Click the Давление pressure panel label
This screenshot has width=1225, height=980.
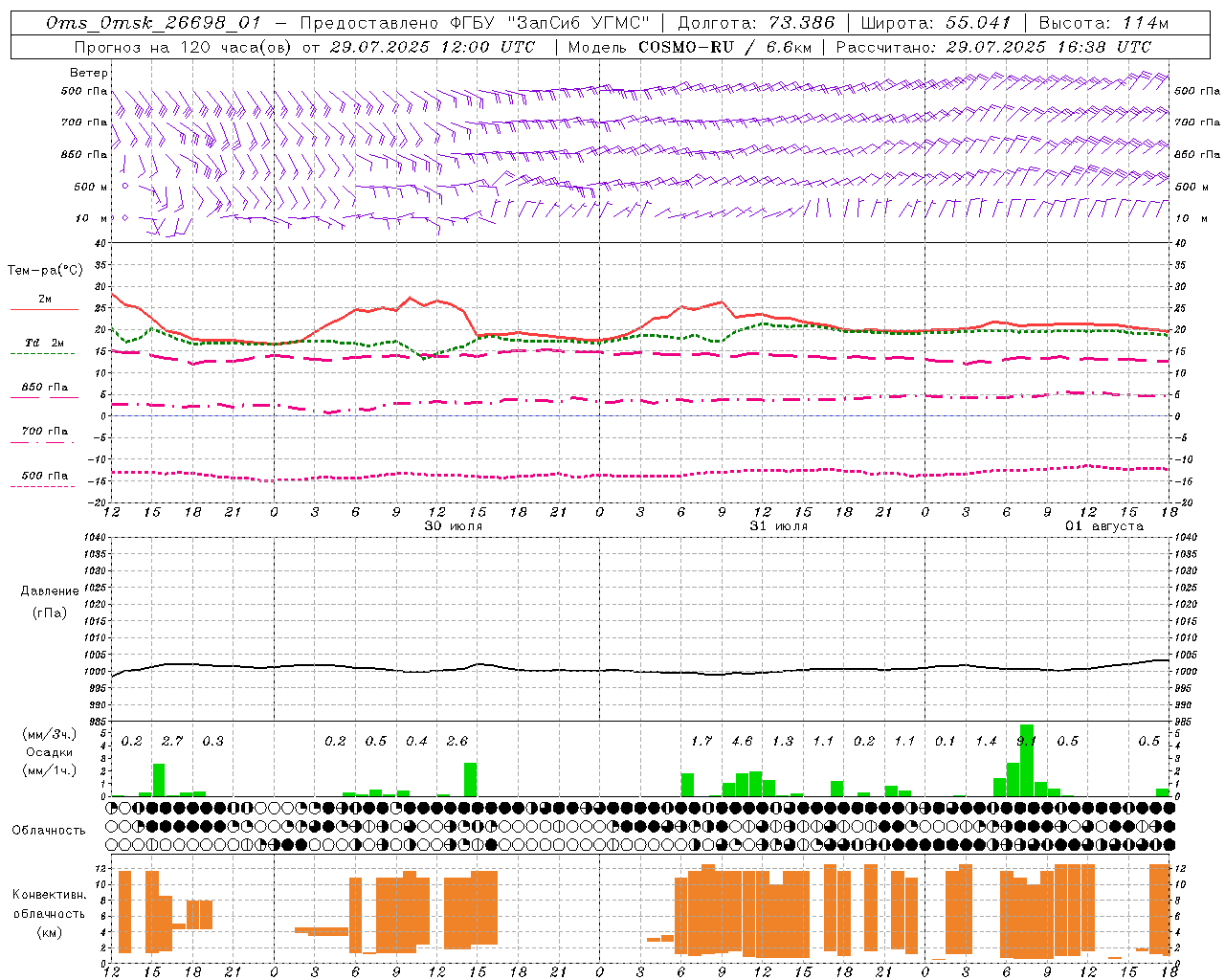pos(50,591)
